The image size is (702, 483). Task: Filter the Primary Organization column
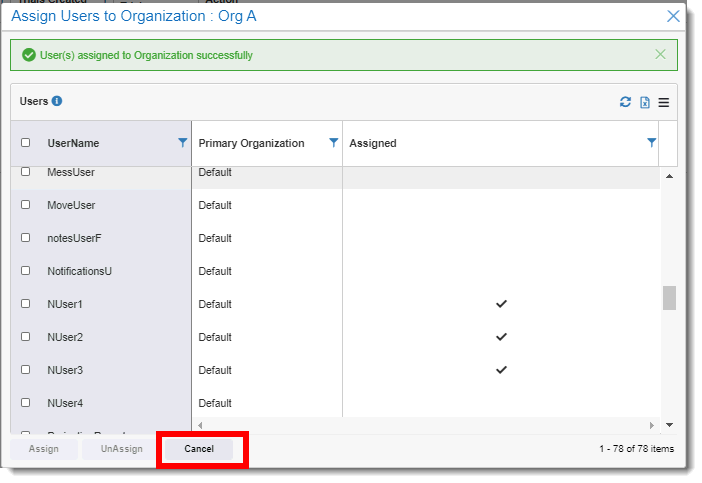(333, 143)
